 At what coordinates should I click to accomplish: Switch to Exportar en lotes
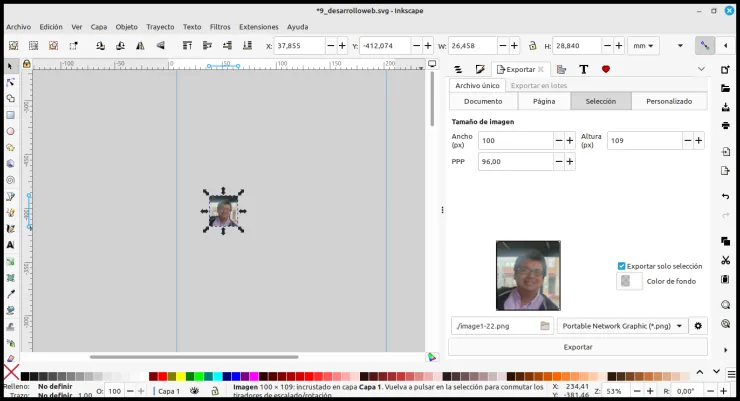[x=538, y=85]
